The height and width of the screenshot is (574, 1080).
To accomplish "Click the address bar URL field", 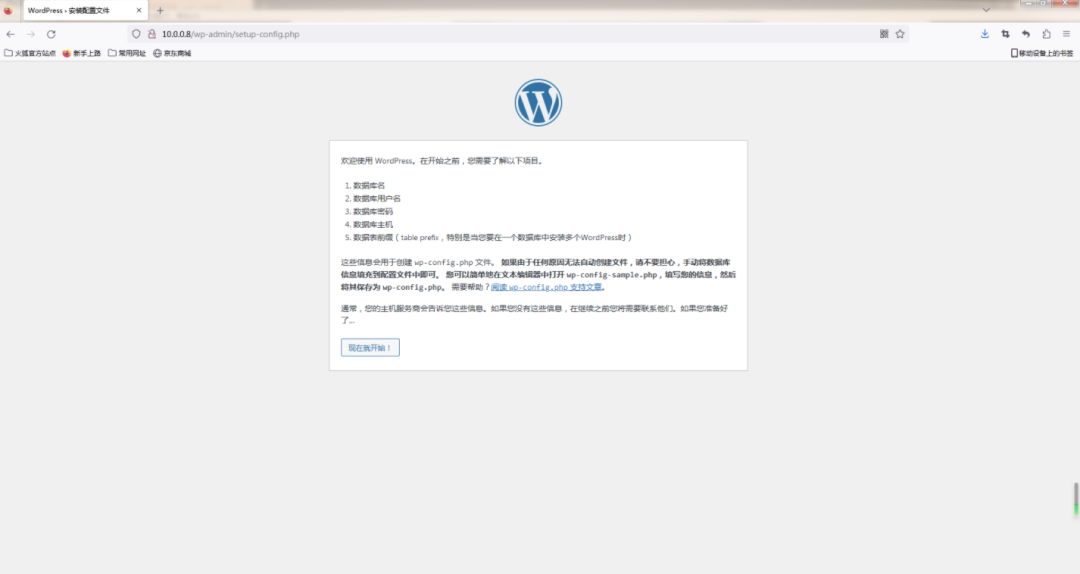I will 517,34.
